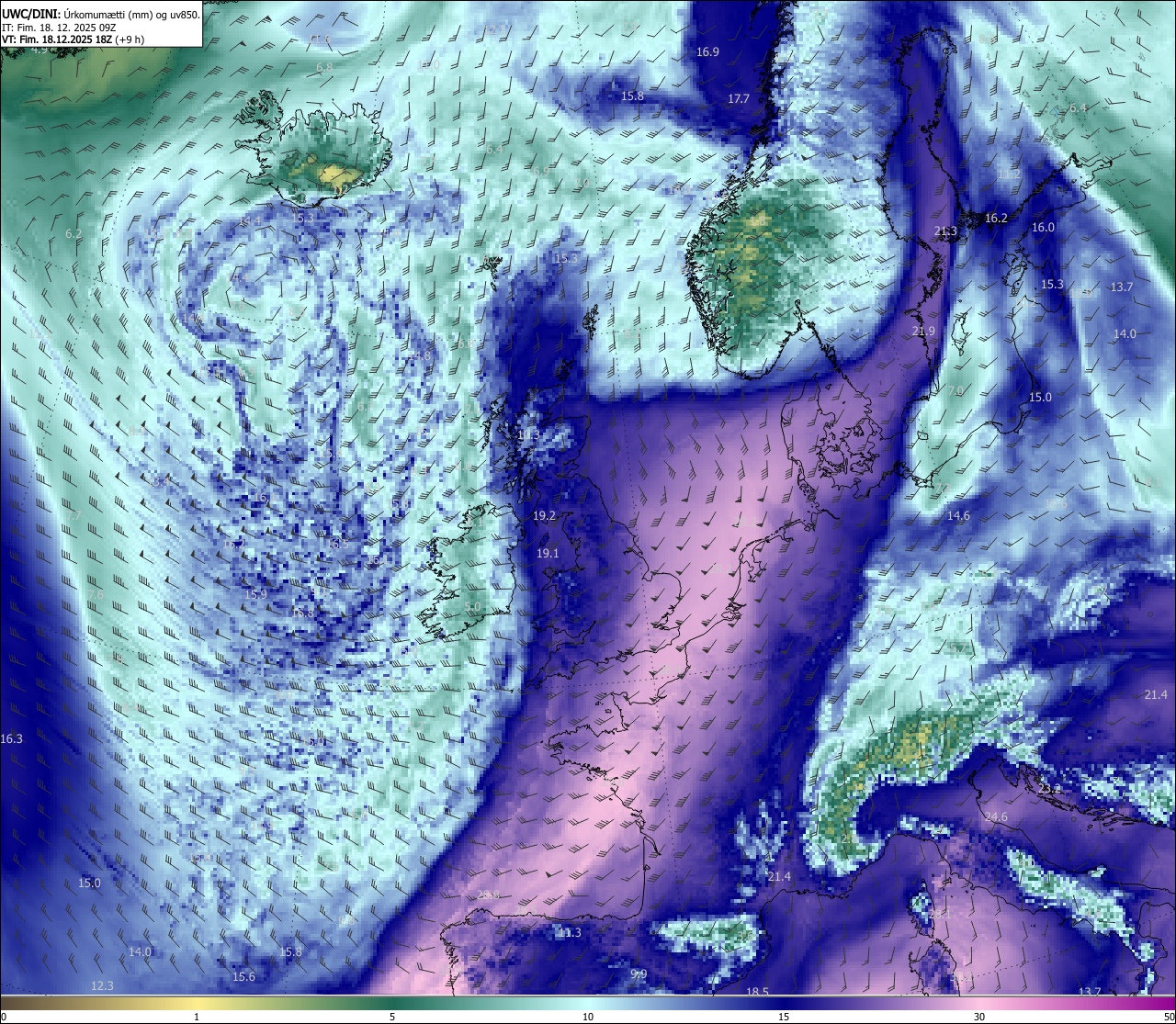The image size is (1176, 1024).
Task: Click the title text 'UWC/DINI: Úrkomumætti (mm) og uv850.'
Action: pyautogui.click(x=100, y=14)
